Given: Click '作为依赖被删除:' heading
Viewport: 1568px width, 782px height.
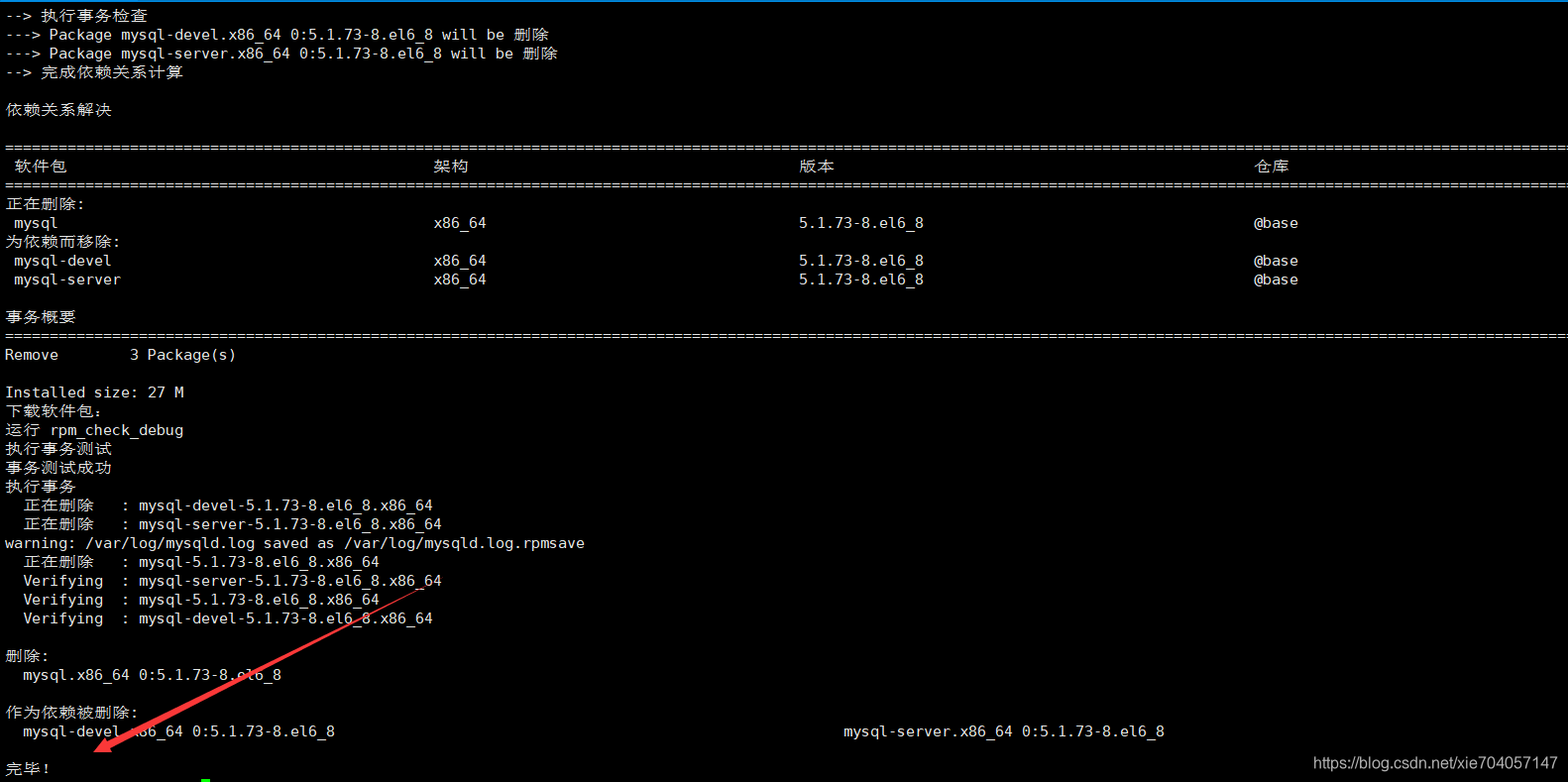Looking at the screenshot, I should (x=71, y=713).
